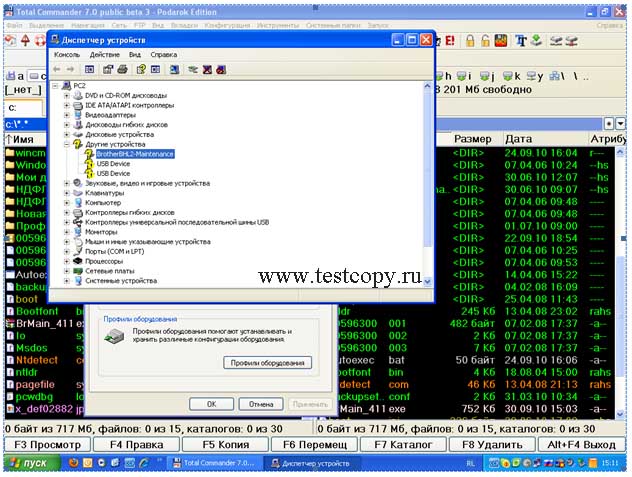Expand Сетевые платы node
632x477 pixels.
pos(67,271)
